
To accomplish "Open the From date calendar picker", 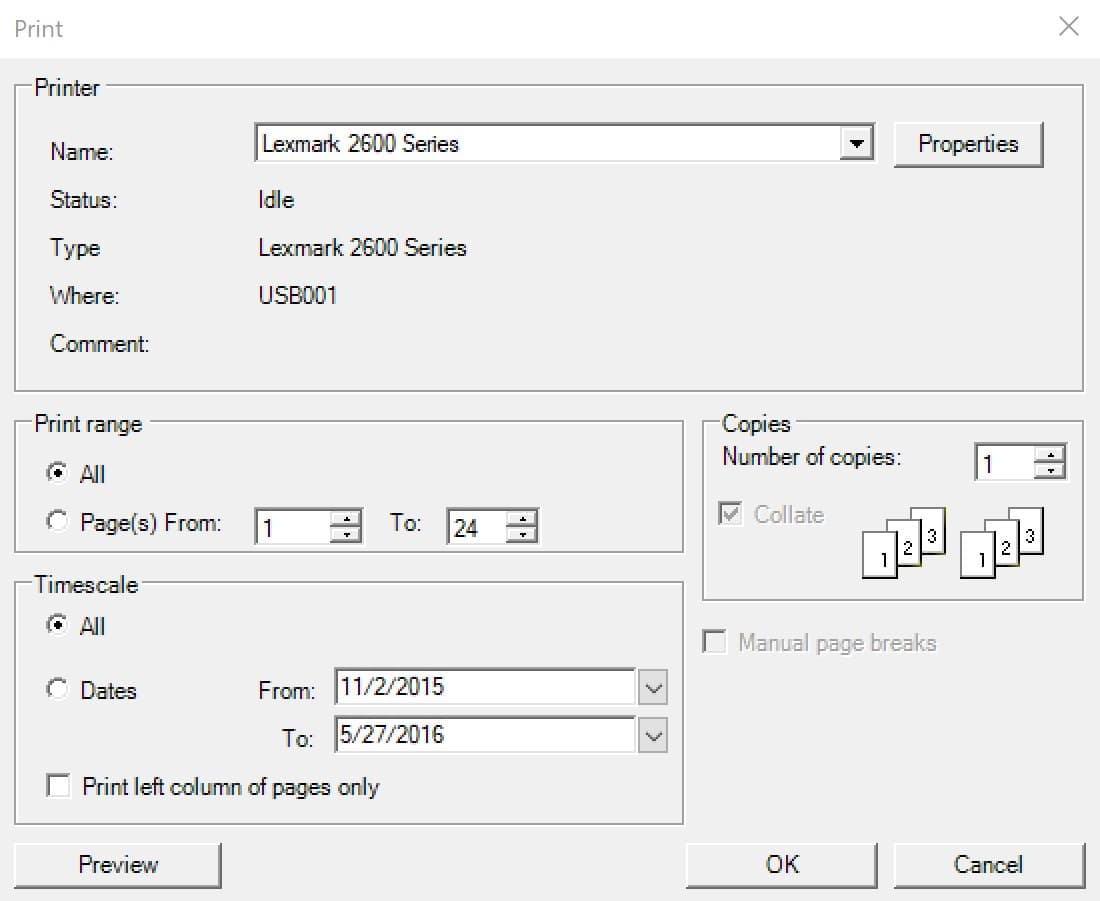I will (654, 687).
